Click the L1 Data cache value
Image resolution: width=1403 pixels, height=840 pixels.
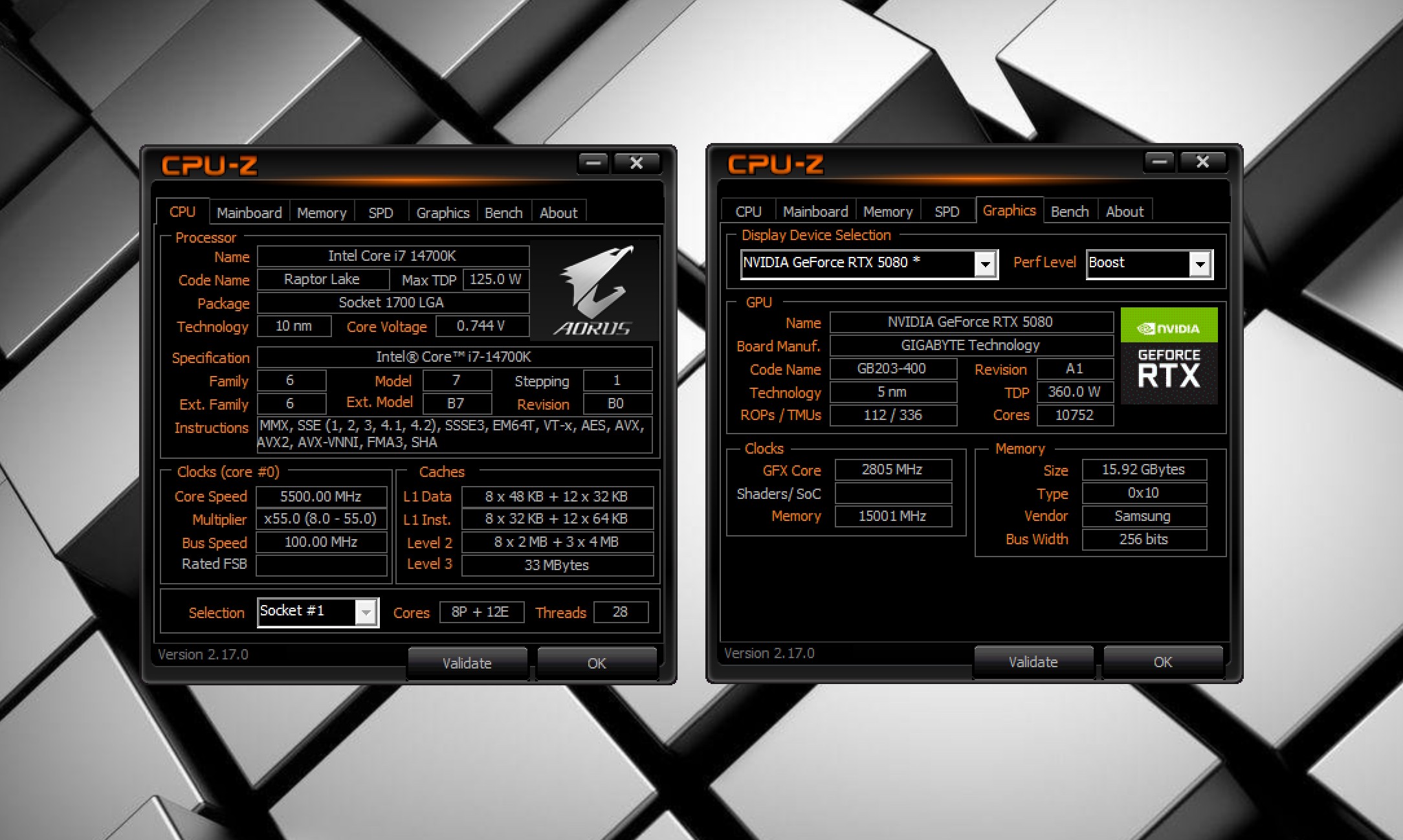click(x=557, y=497)
